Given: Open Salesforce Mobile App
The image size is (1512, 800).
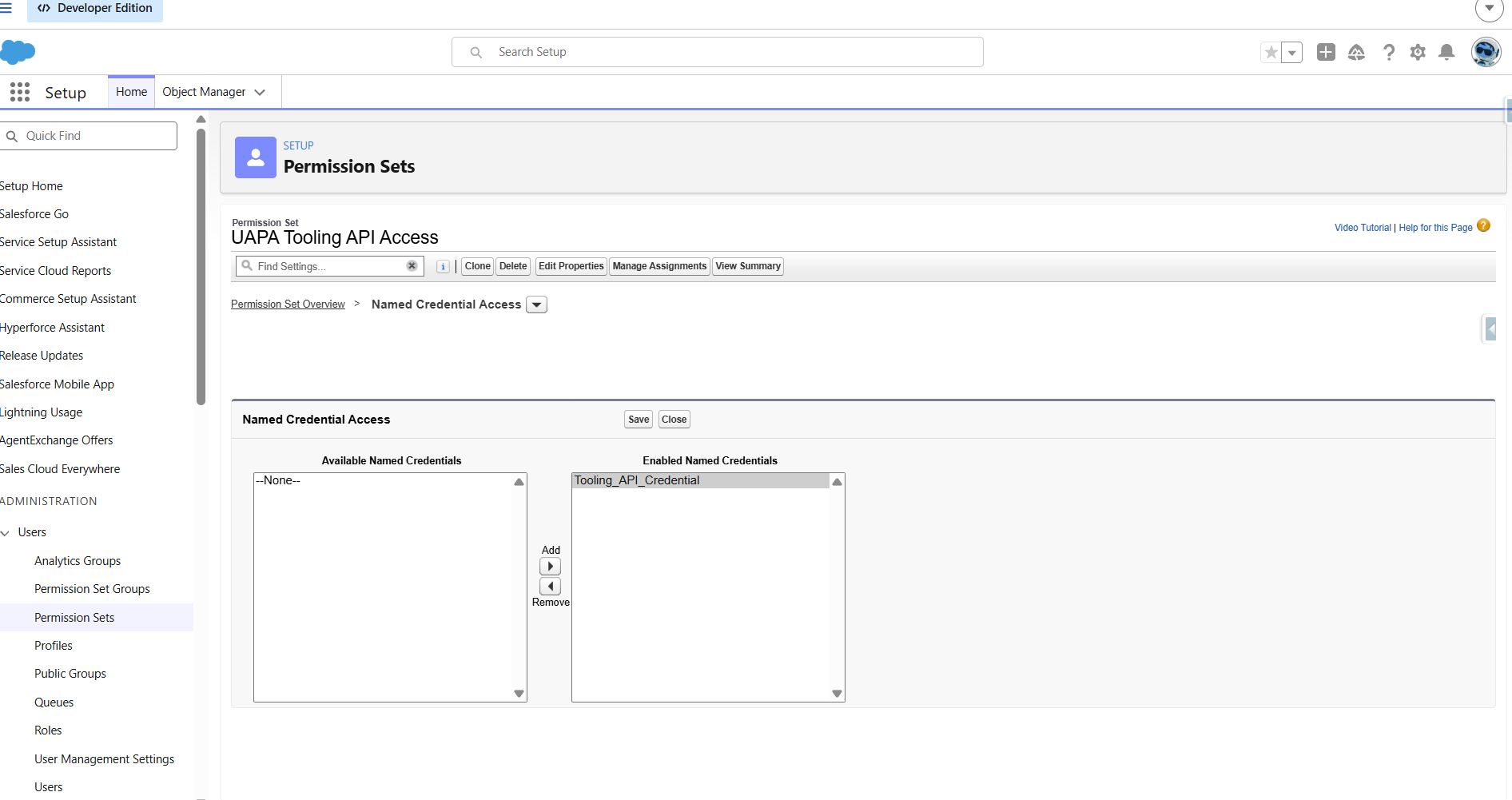Looking at the screenshot, I should click(57, 384).
